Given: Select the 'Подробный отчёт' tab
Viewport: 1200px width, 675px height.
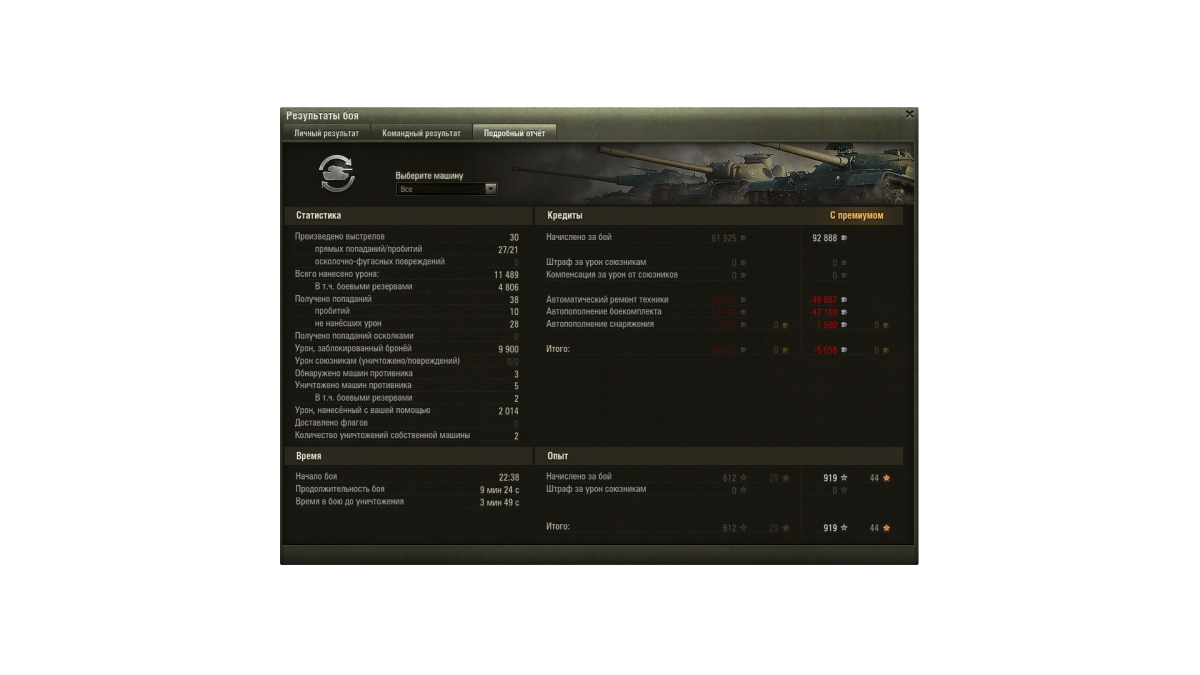Looking at the screenshot, I should tap(514, 133).
